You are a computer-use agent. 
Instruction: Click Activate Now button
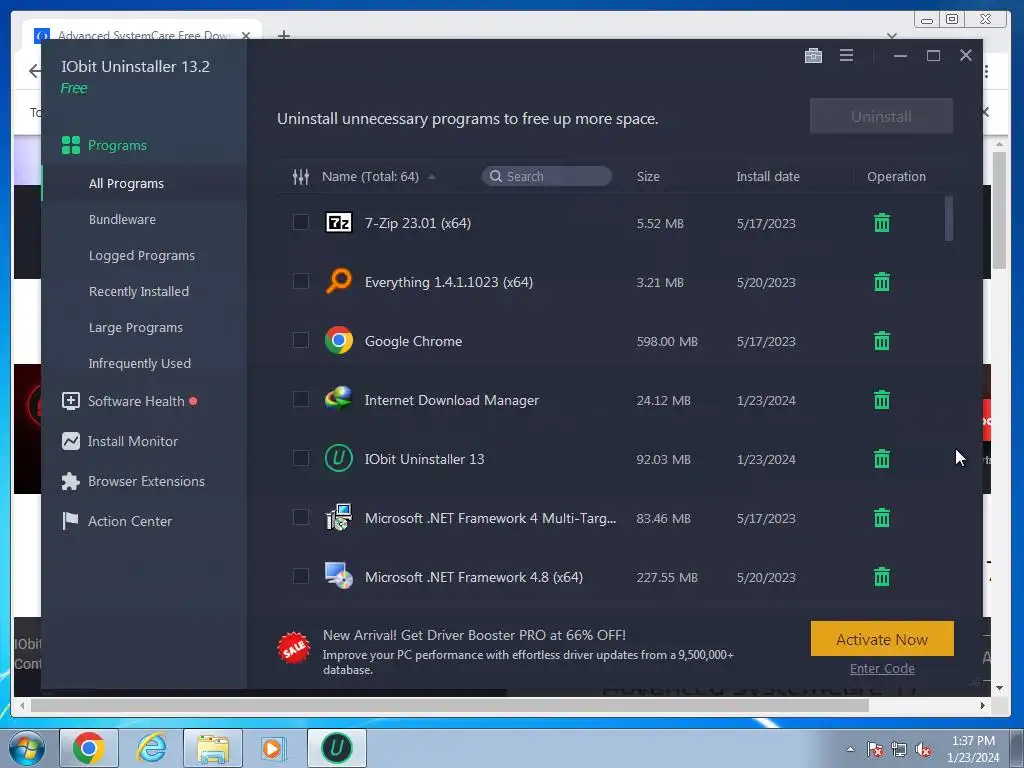[x=882, y=639]
